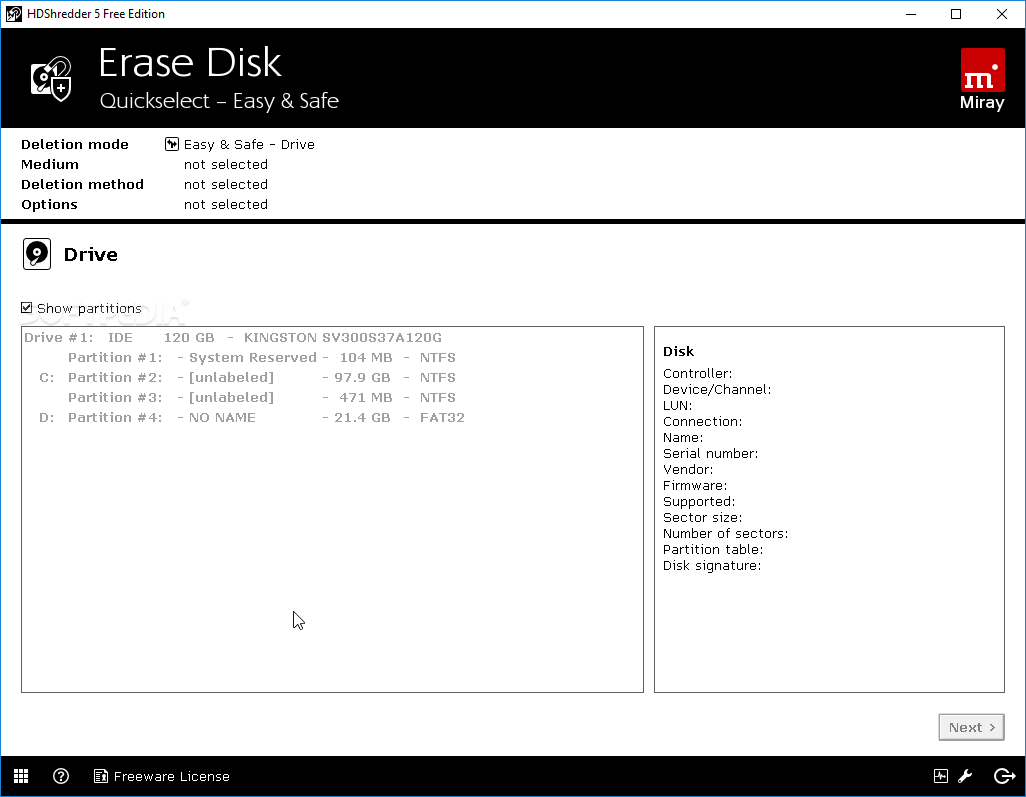
Task: Click the Medium not selected value
Action: (x=226, y=164)
